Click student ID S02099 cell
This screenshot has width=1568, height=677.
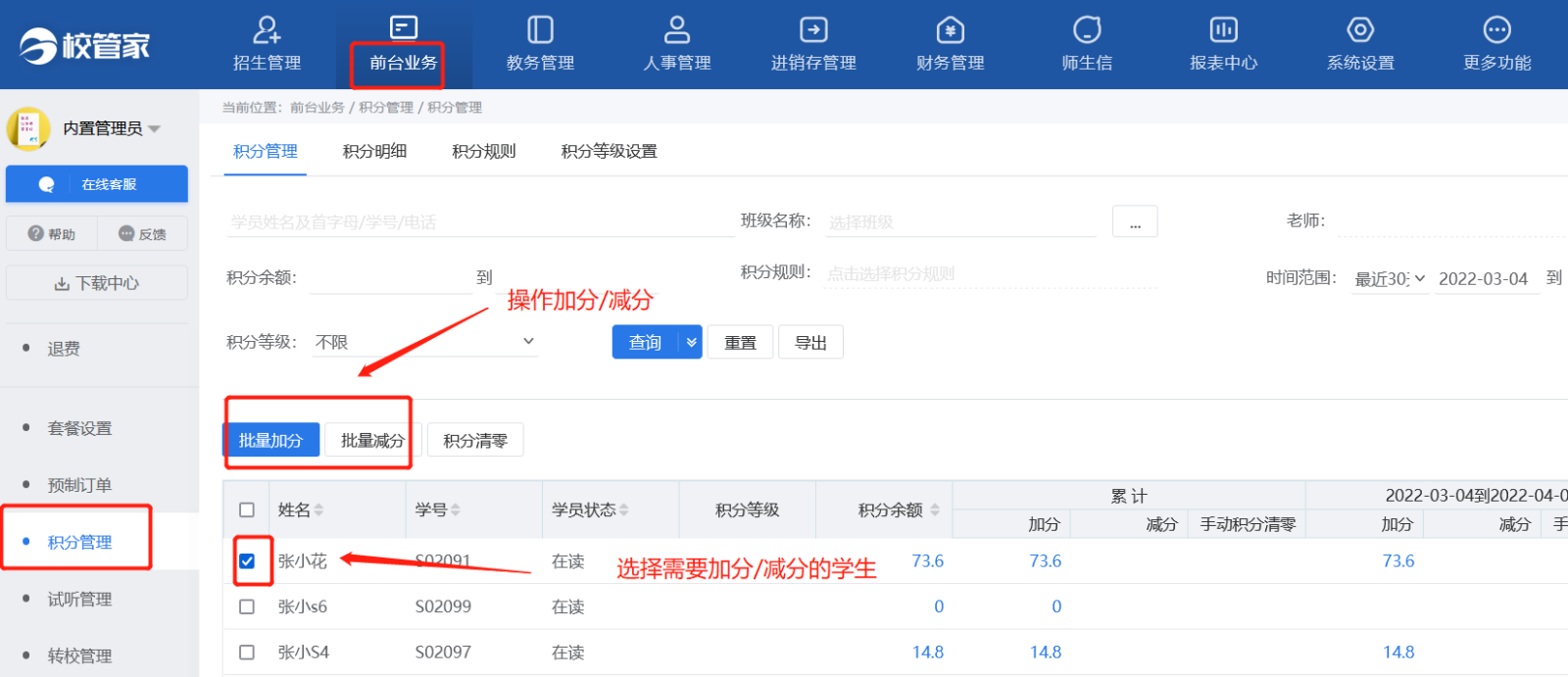443,606
